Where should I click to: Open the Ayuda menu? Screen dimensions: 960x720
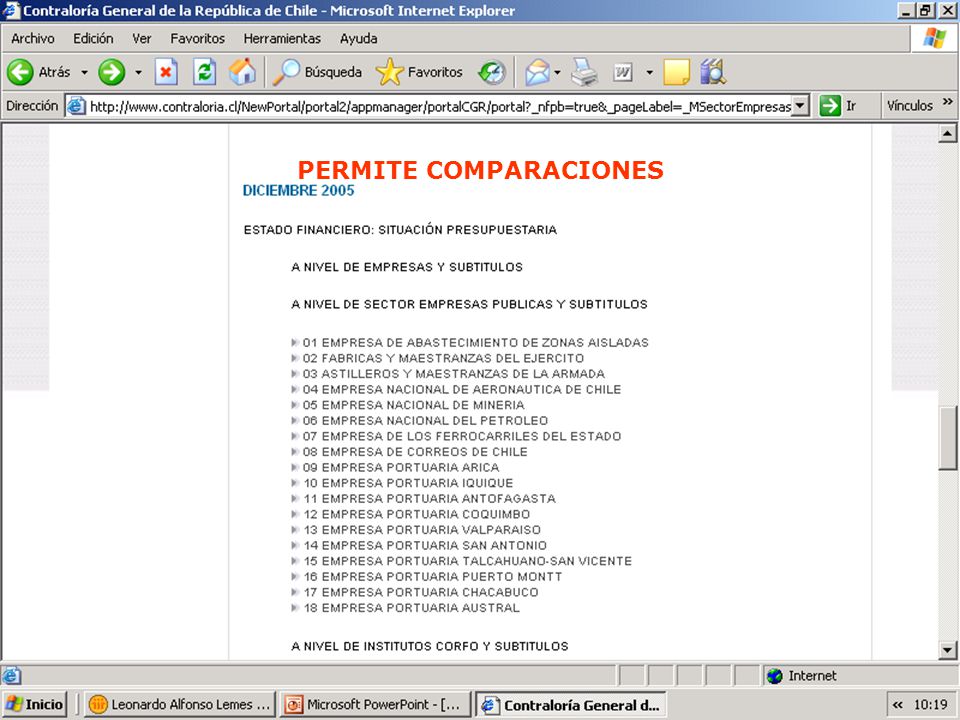click(358, 39)
